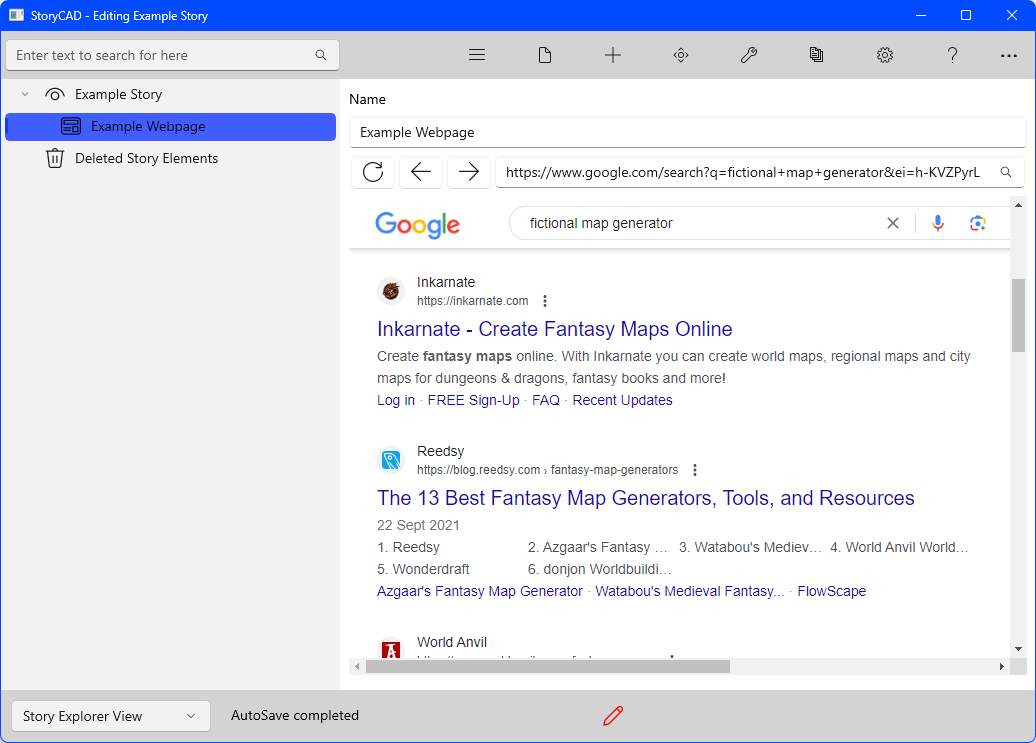Open the hamburger menu in the toolbar

(477, 55)
